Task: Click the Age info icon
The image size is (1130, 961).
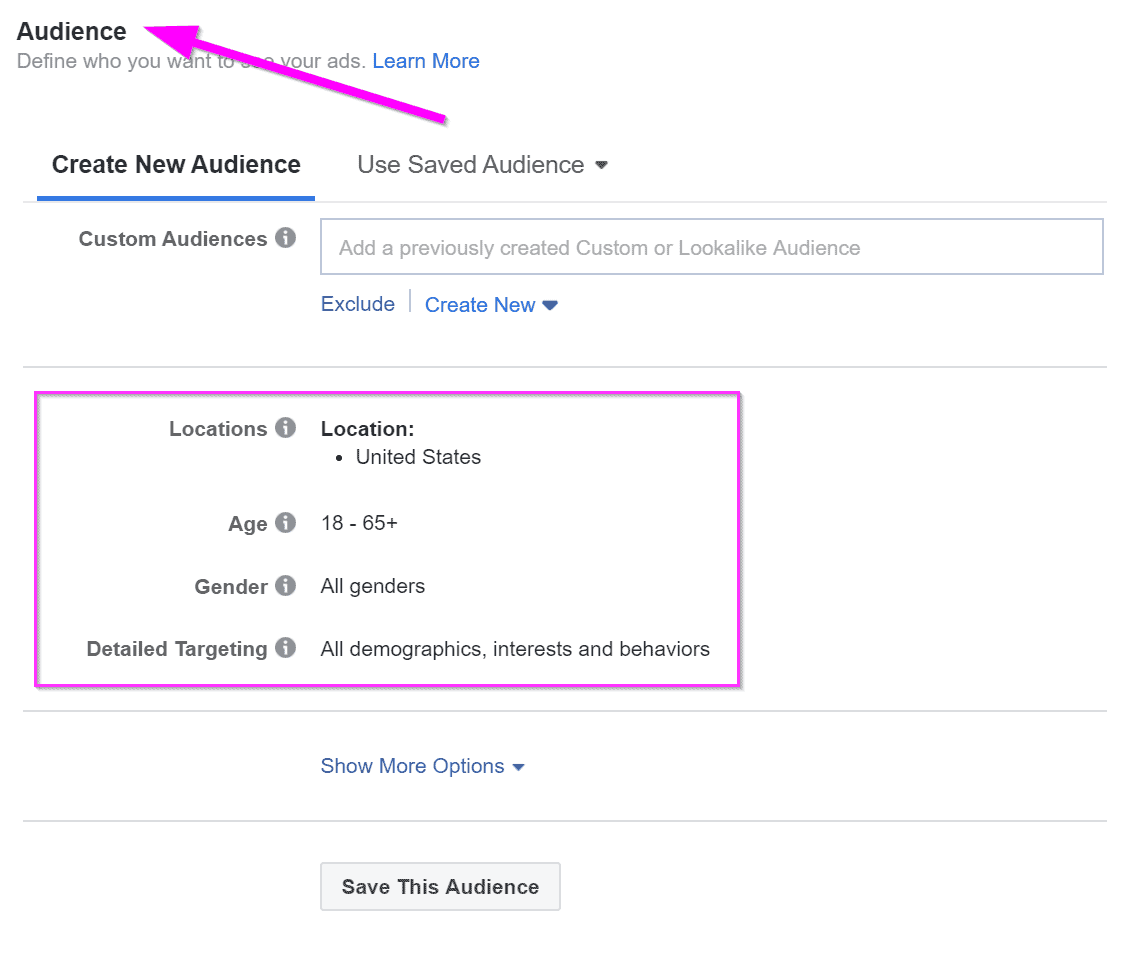Action: coord(288,522)
